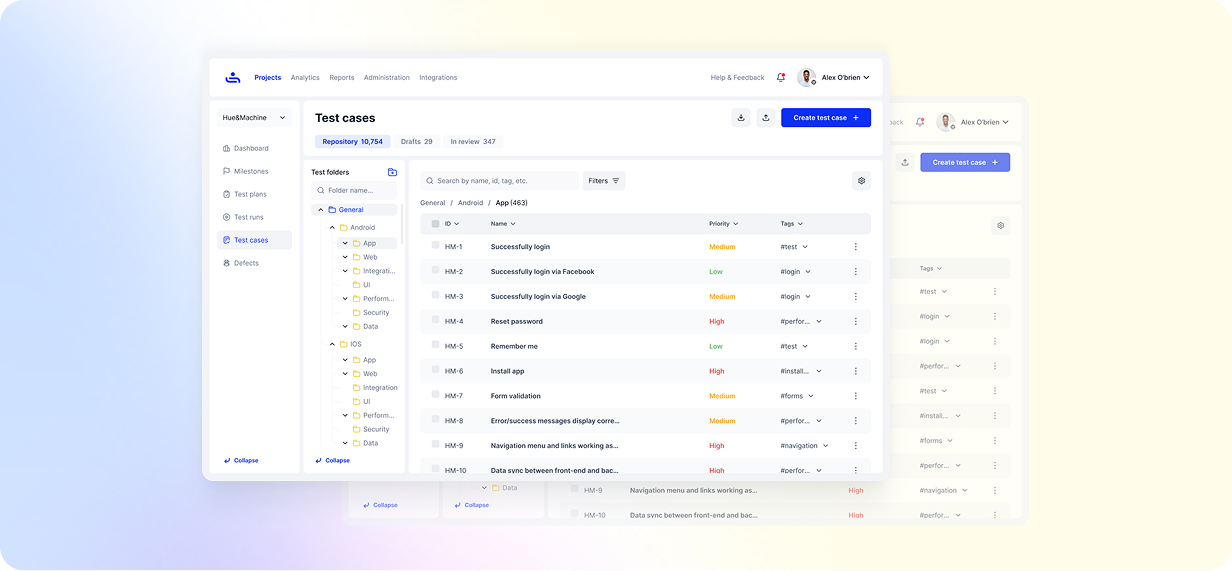Open Tags column dropdown in front window
Viewport: 1232px width, 571px height.
coord(792,224)
